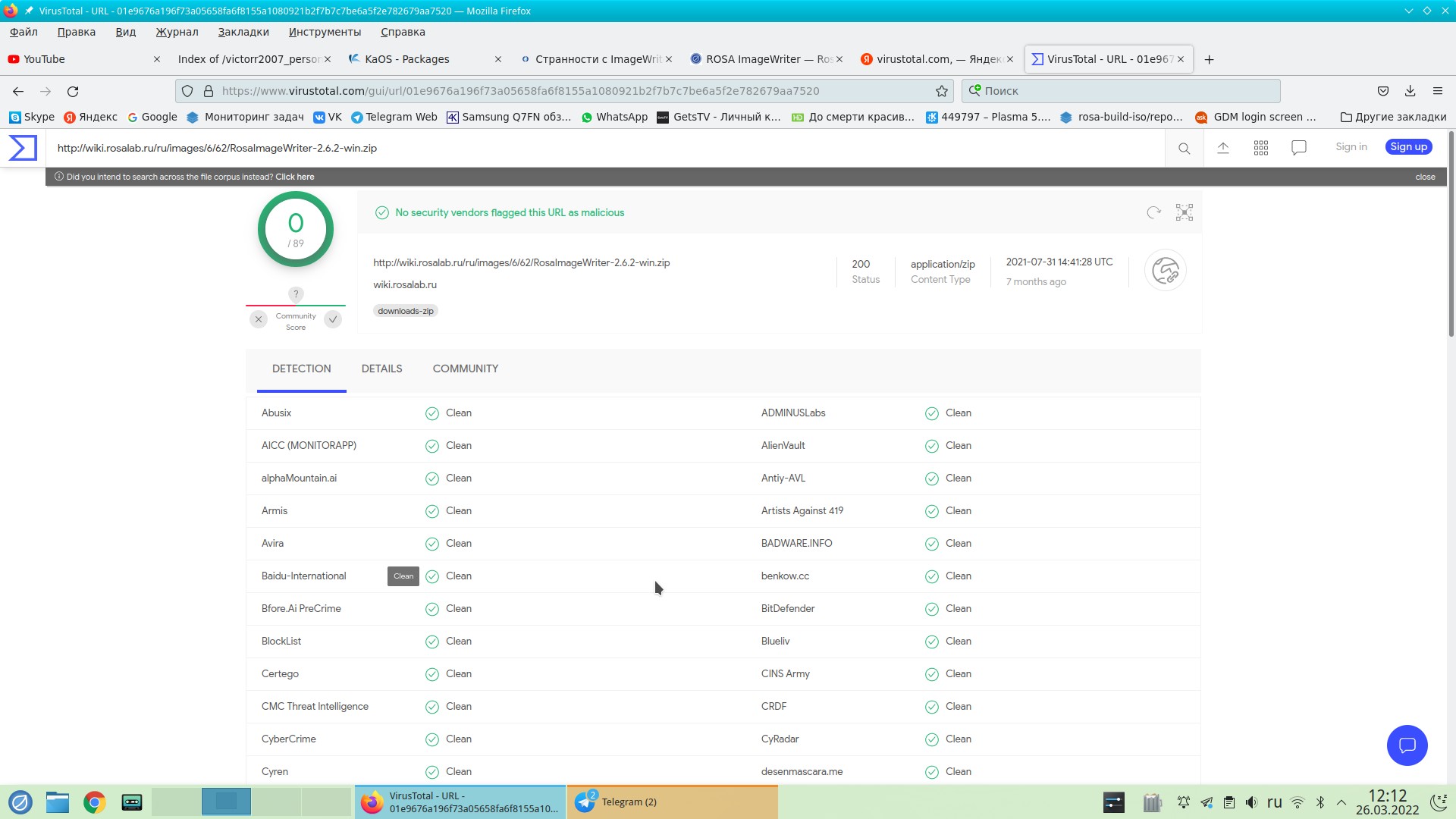The height and width of the screenshot is (819, 1456).
Task: Click the upload file arrow icon
Action: coord(1222,148)
